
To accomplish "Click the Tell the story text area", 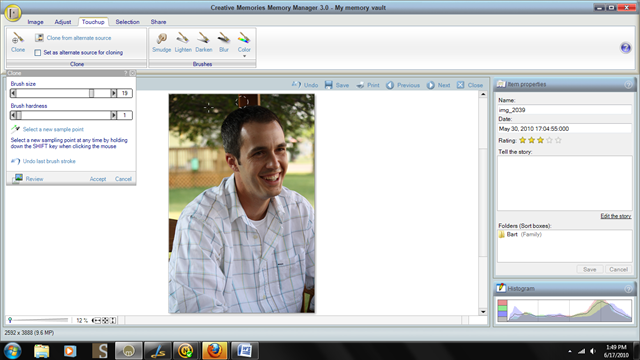I will [x=564, y=183].
